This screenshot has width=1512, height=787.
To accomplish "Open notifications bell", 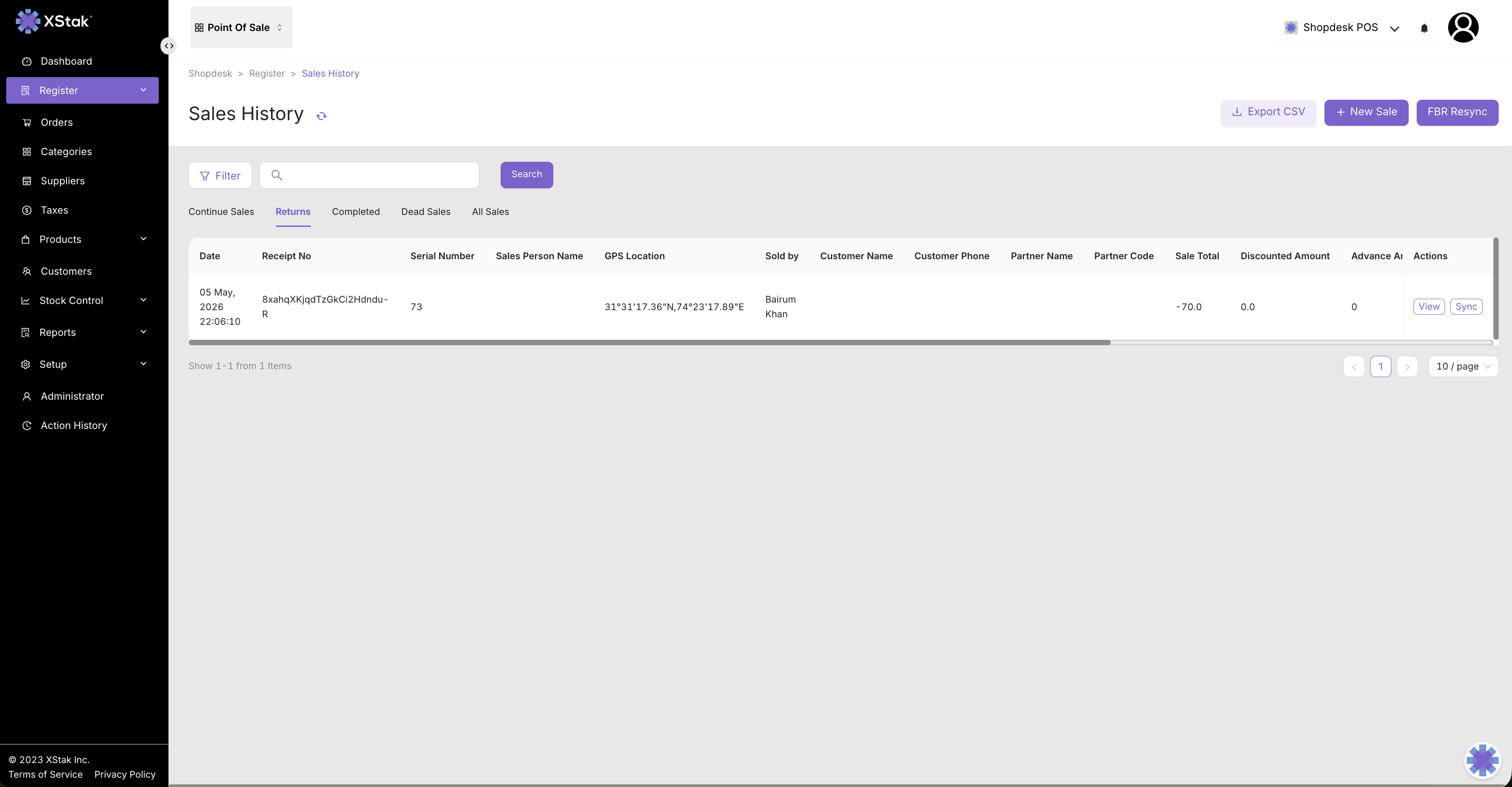I will pyautogui.click(x=1424, y=28).
